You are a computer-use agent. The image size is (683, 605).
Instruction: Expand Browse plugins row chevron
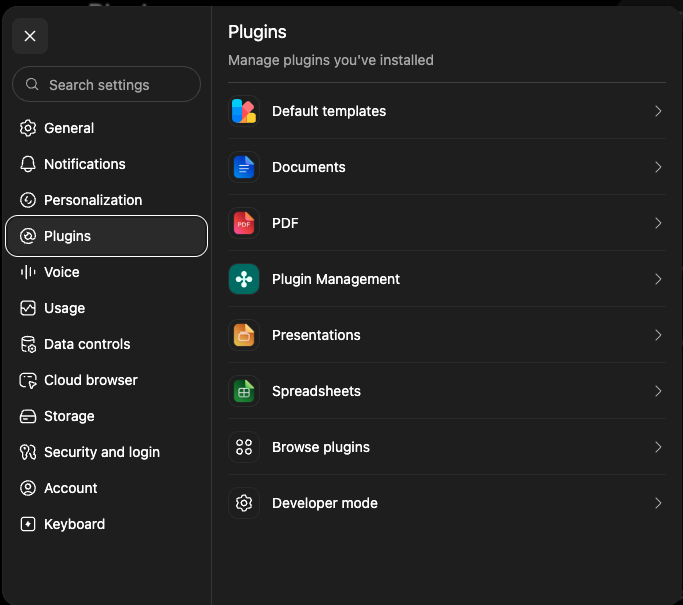pos(658,447)
